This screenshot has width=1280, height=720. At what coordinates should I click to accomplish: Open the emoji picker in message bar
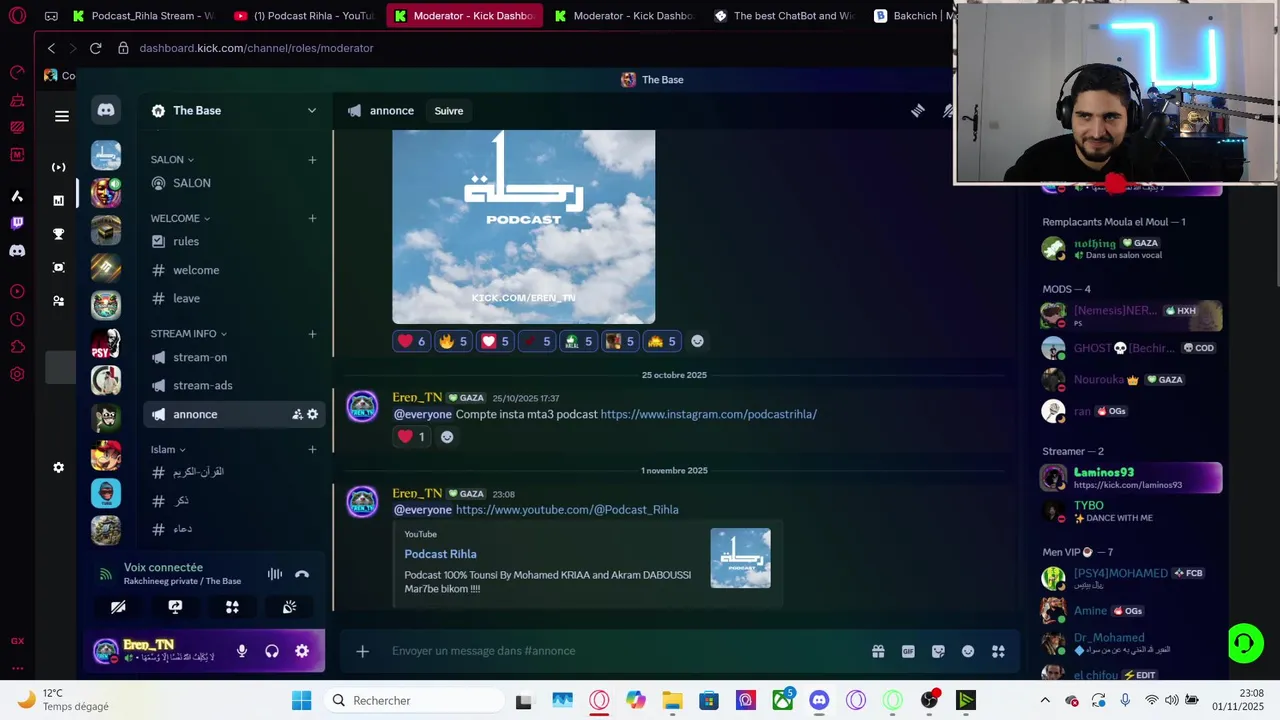pos(968,651)
